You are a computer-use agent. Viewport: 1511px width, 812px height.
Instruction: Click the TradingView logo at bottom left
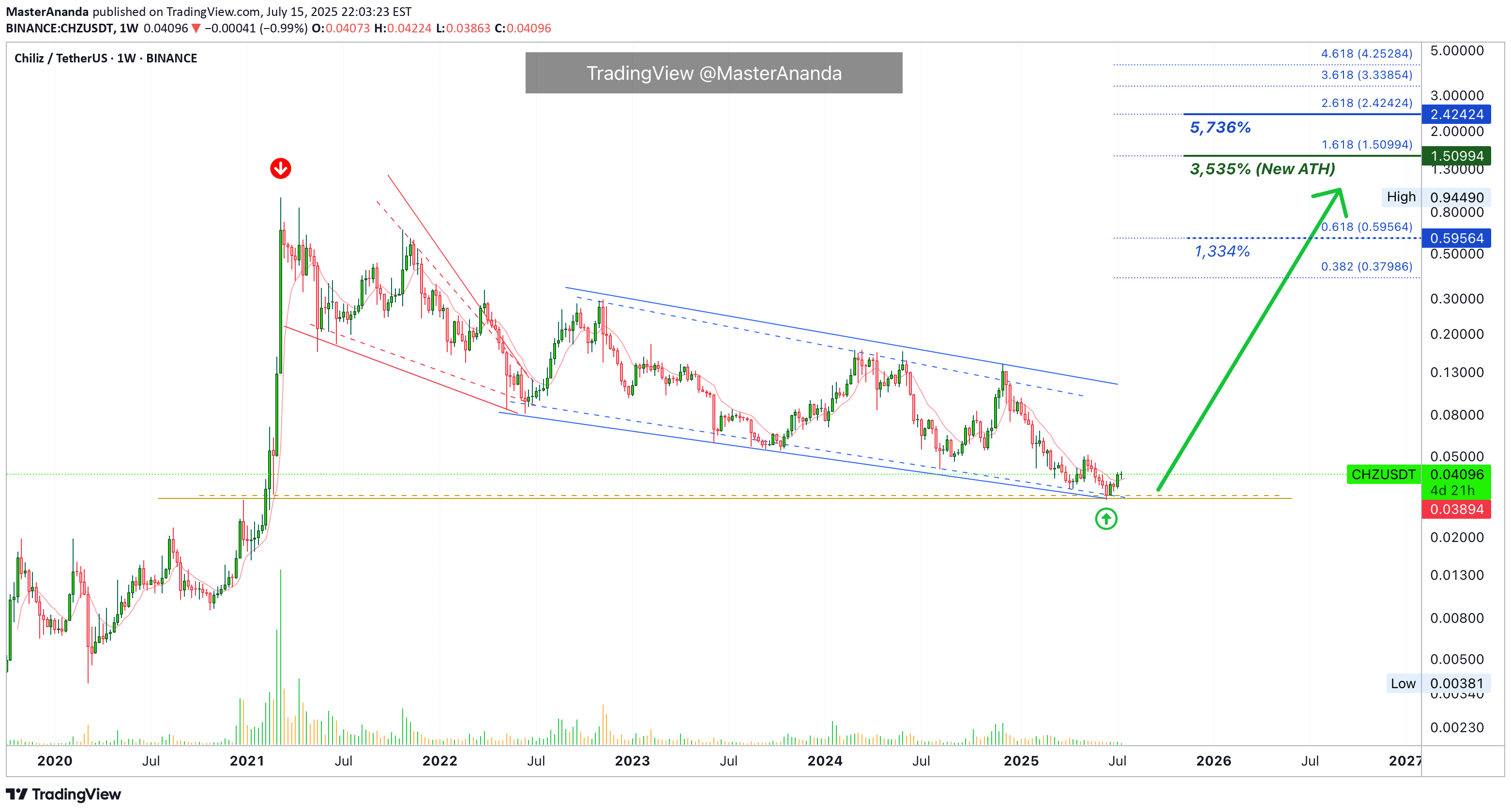point(63,794)
